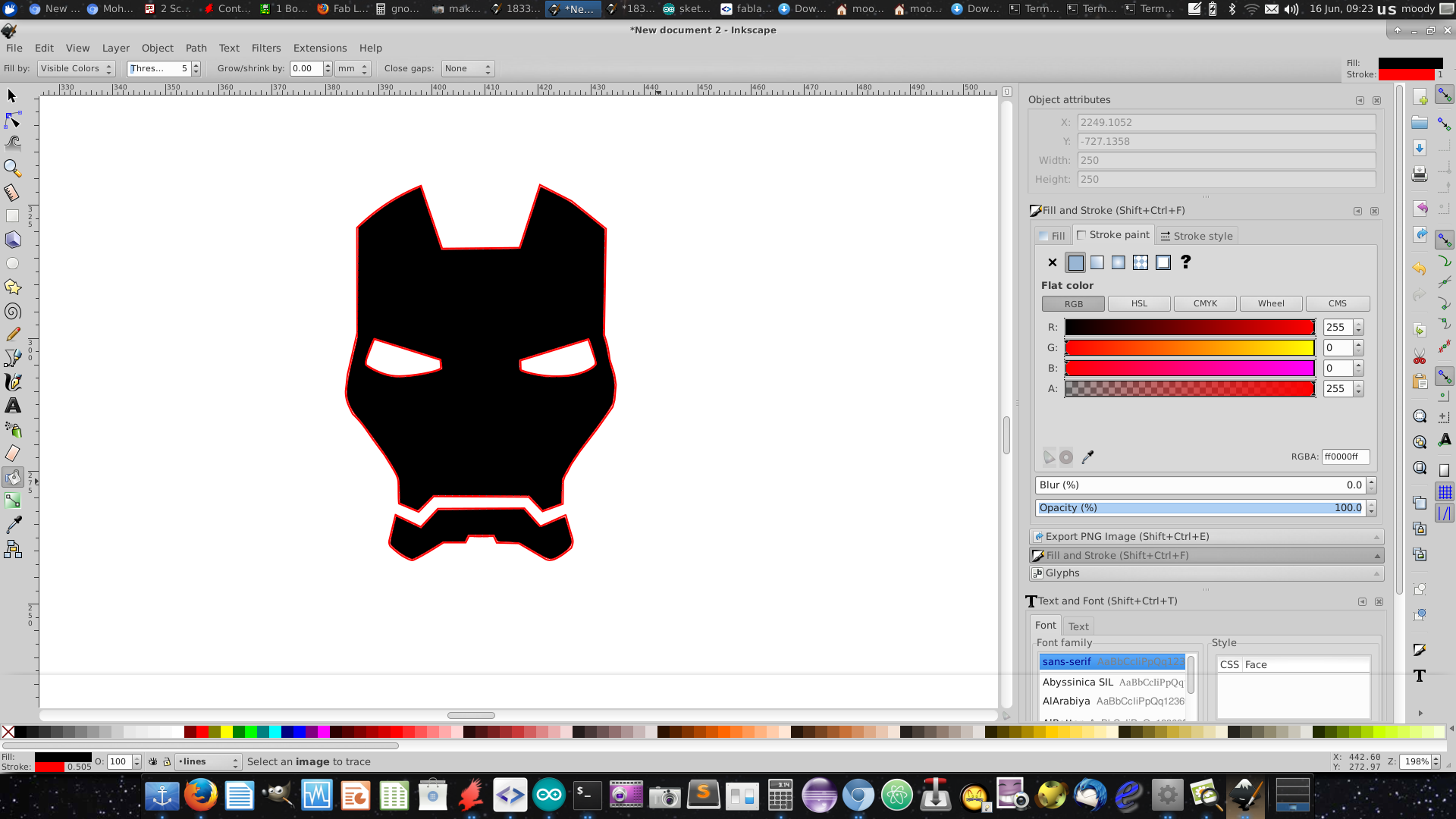This screenshot has height=819, width=1456.
Task: Click the red R channel slider
Action: tap(1190, 328)
